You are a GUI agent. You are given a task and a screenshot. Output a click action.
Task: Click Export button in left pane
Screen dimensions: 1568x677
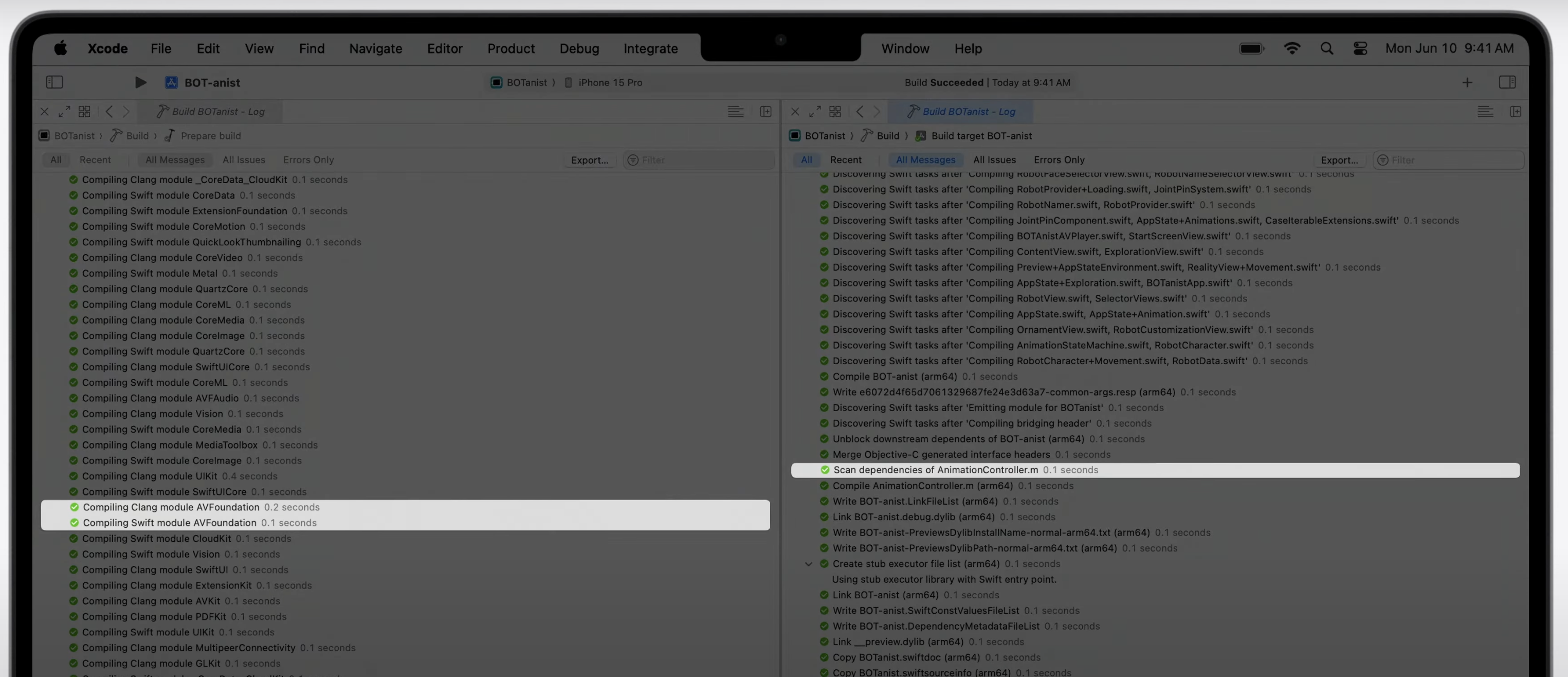[589, 159]
